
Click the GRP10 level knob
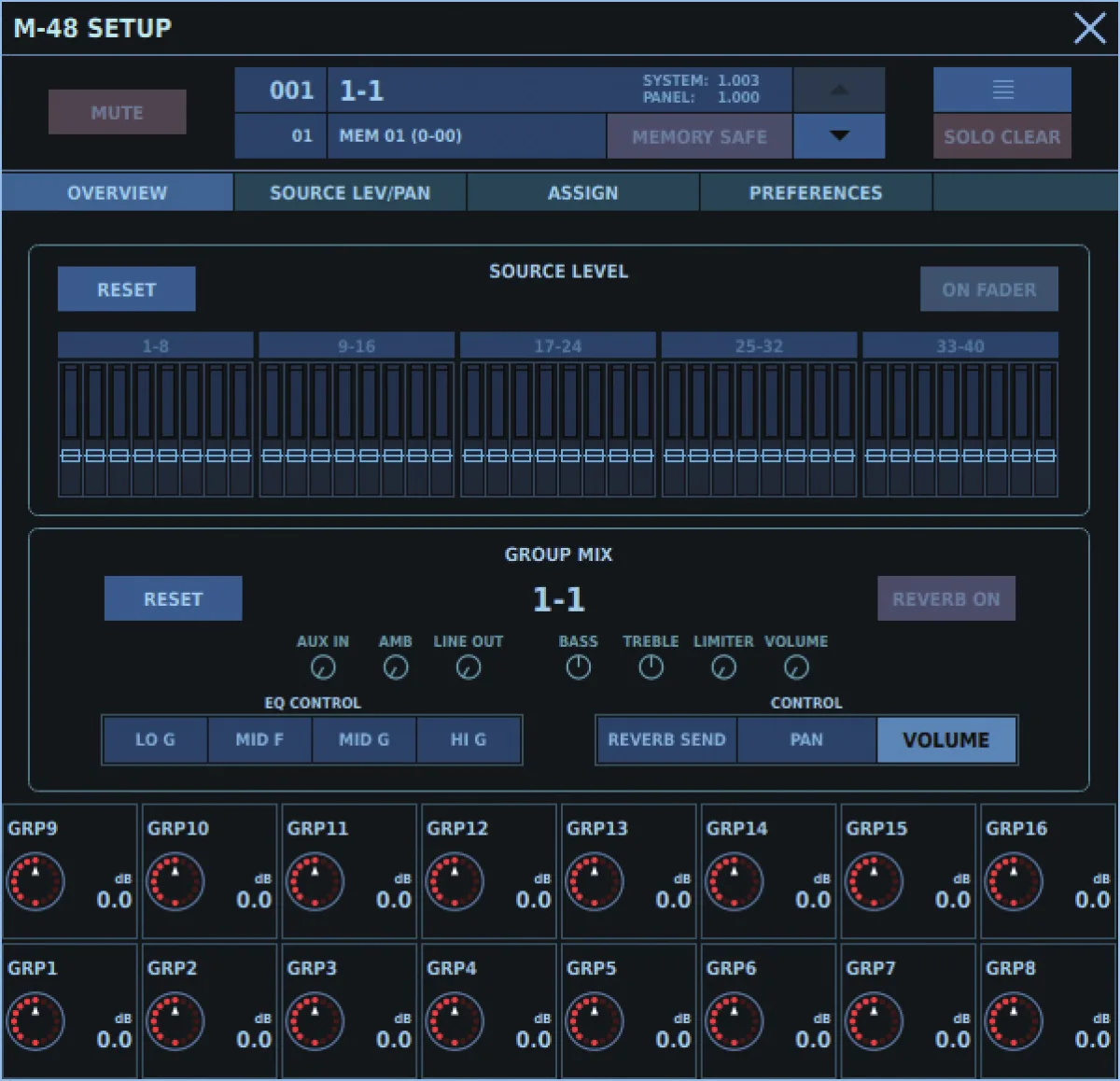click(175, 881)
